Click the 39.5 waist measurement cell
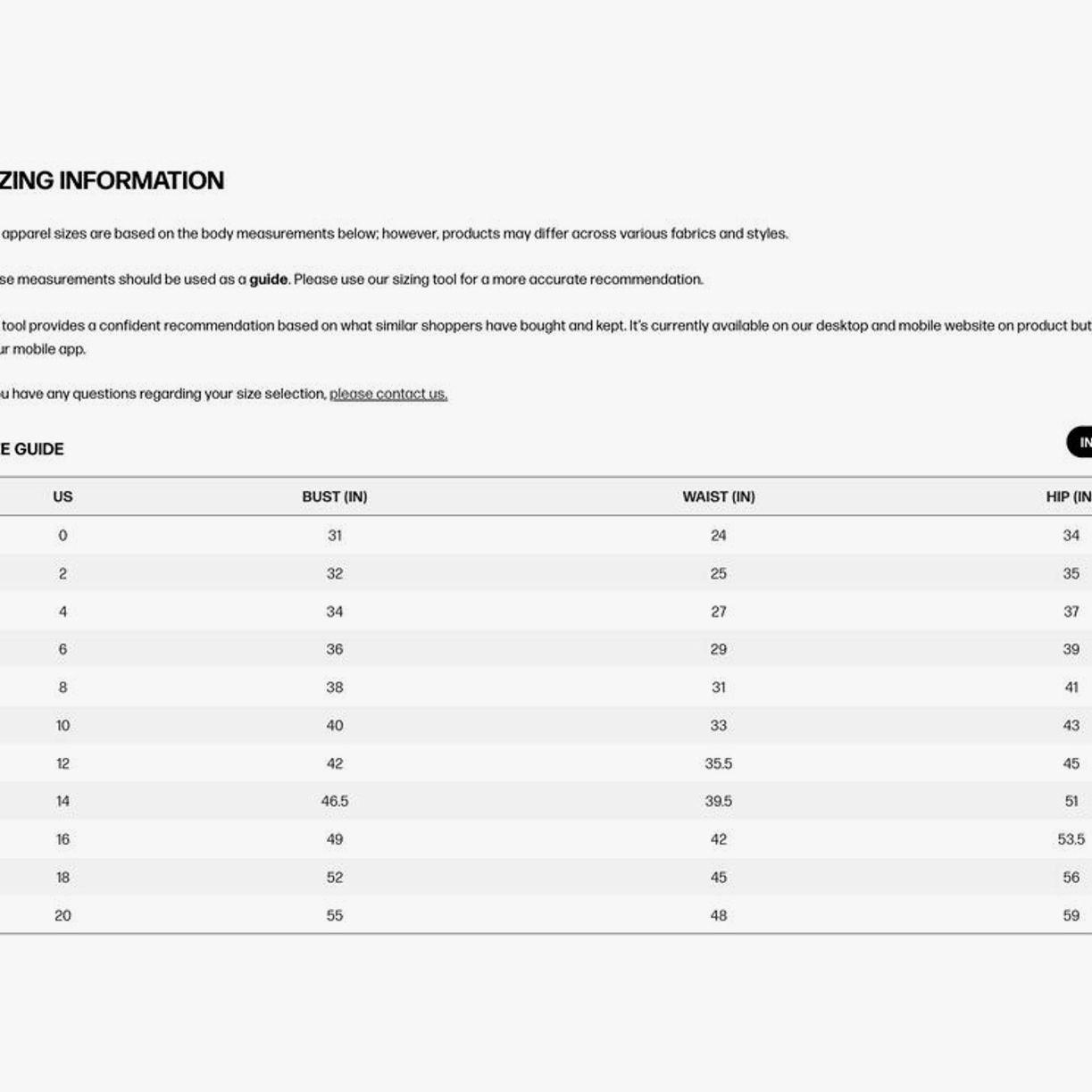1092x1092 pixels. click(x=719, y=802)
